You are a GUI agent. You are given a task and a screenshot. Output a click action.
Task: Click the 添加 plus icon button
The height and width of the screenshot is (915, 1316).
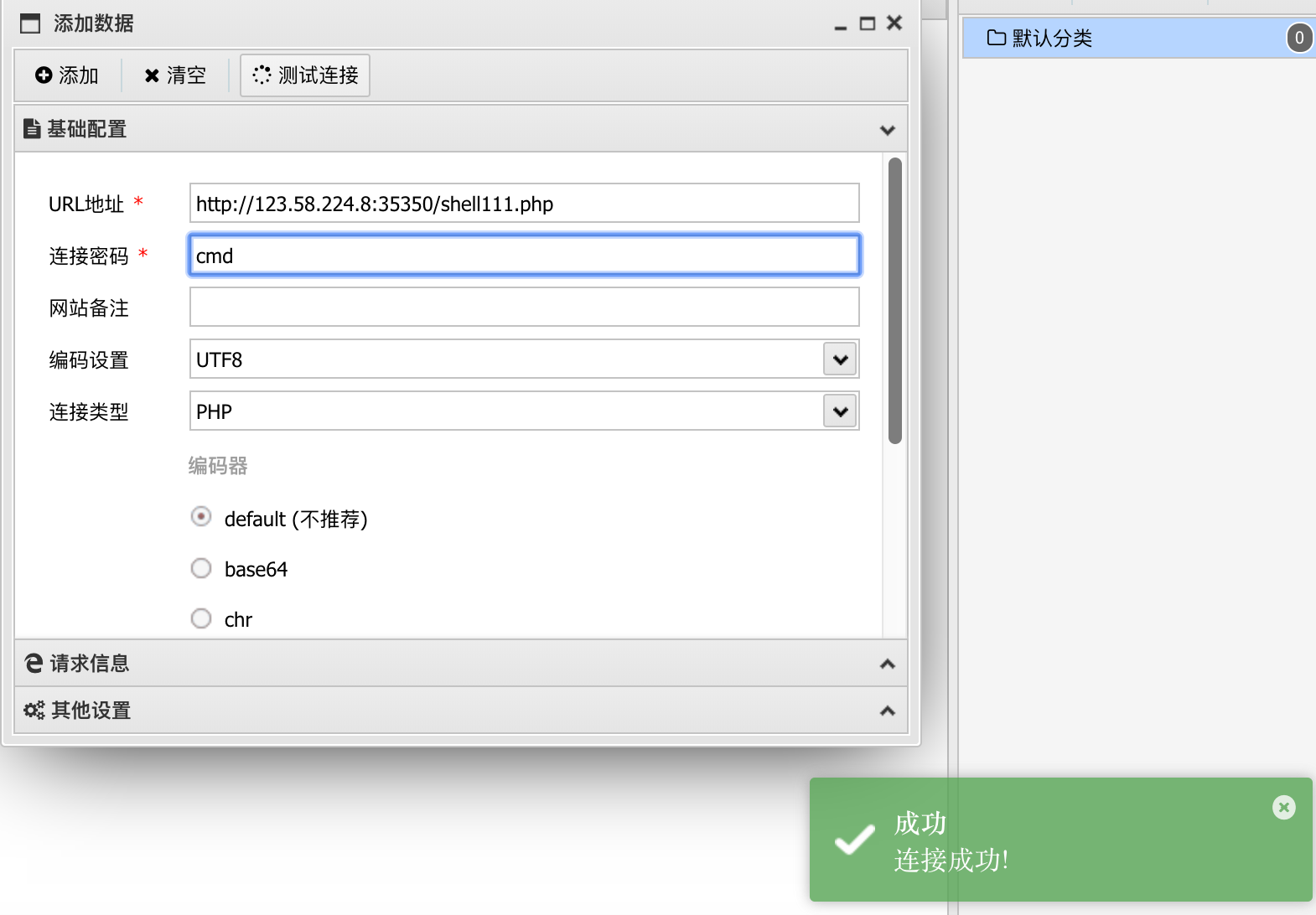point(44,75)
